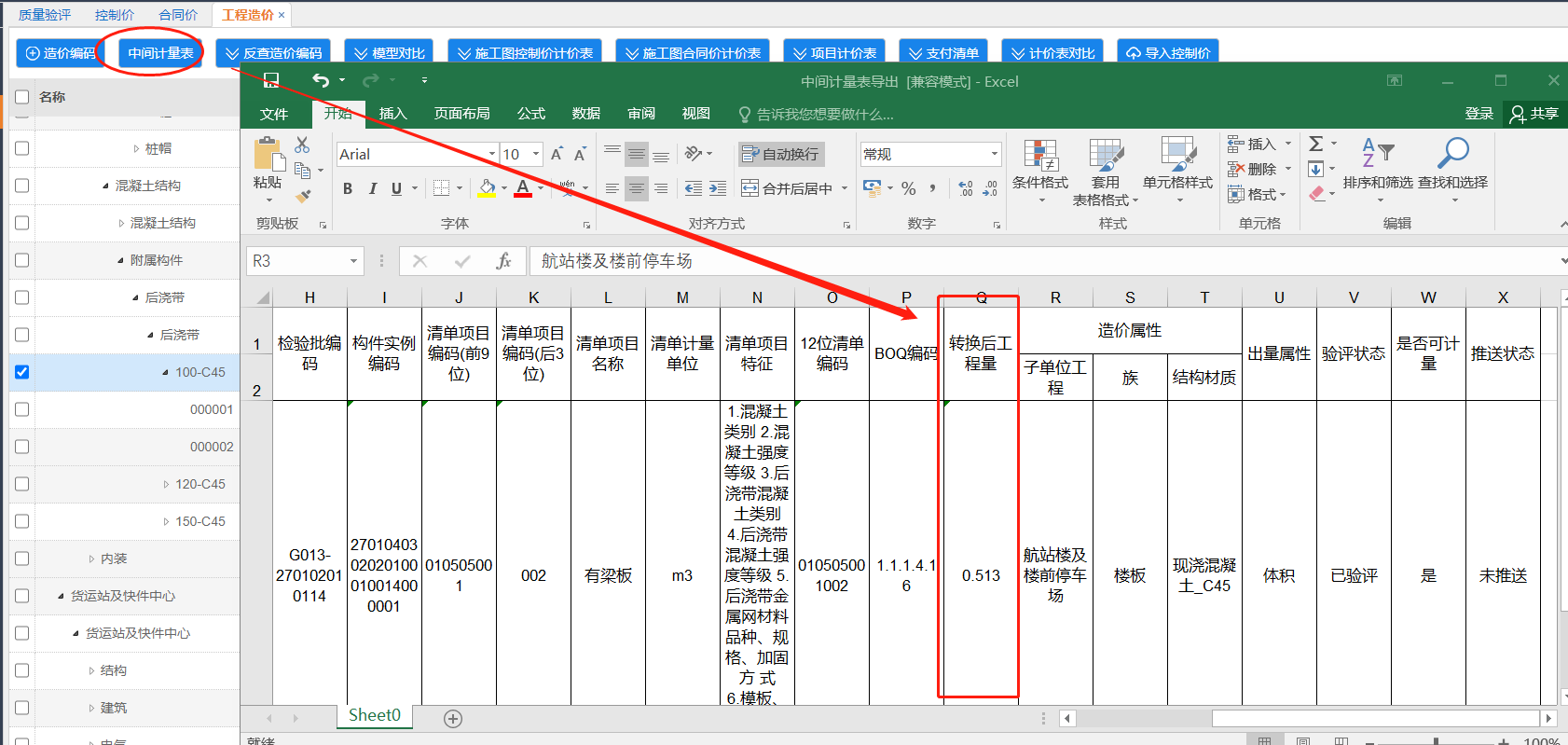This screenshot has height=745, width=1568.
Task: Open Format as Table (套用表格格式)
Action: (1106, 172)
